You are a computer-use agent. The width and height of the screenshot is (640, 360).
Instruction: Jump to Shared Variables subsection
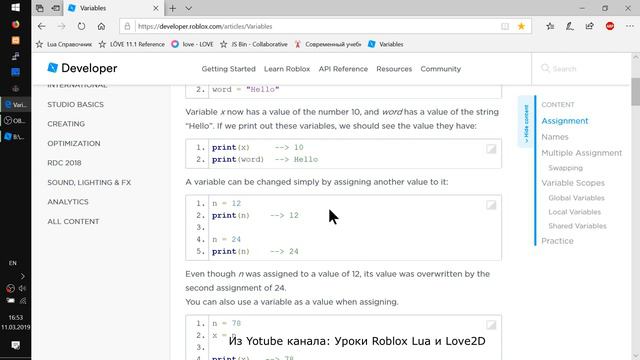[x=578, y=226]
